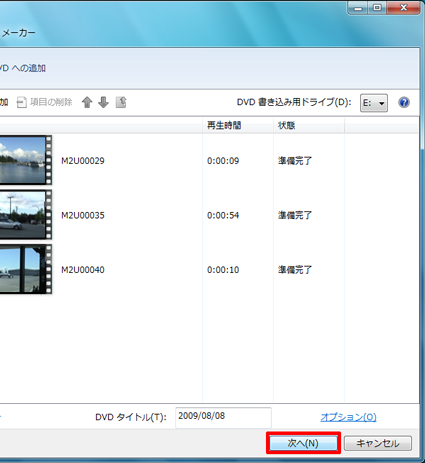Screen dimensions: 425x463
Task: Select the M2U00029 video thumbnail
Action: [x=26, y=160]
